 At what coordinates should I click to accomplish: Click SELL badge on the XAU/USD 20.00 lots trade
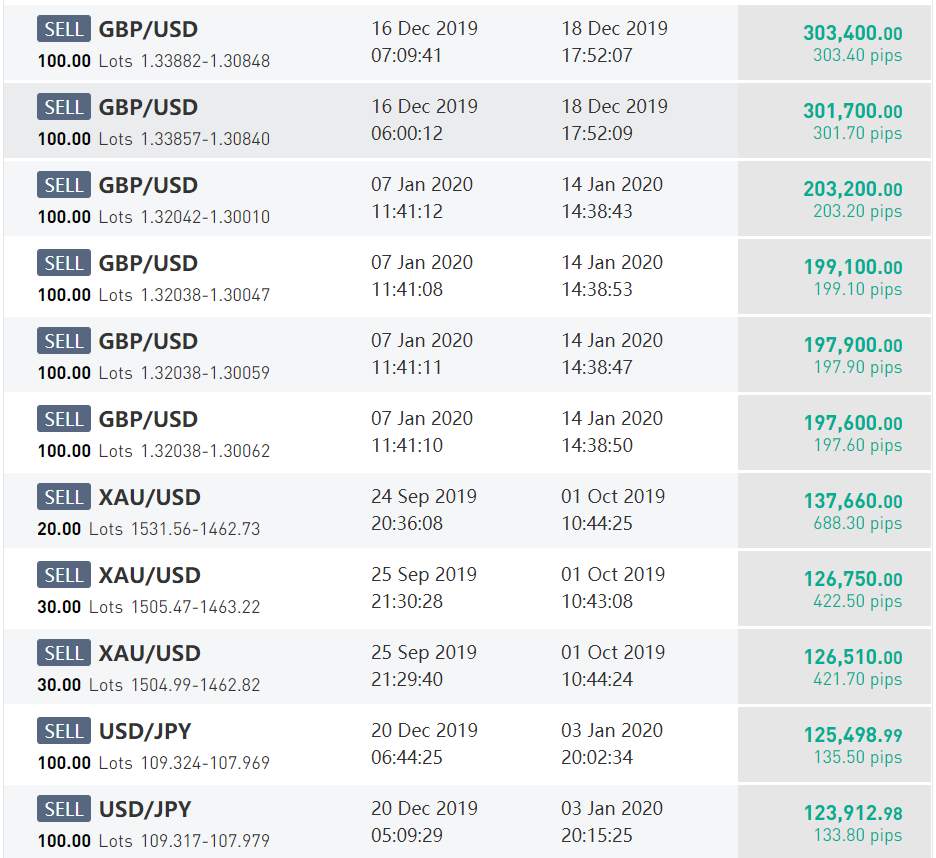coord(64,497)
